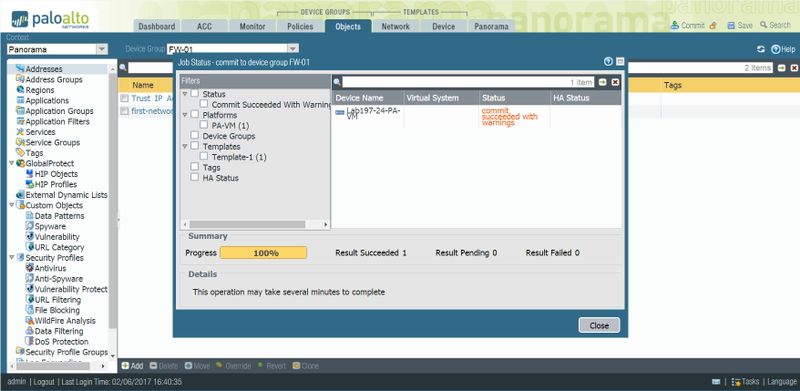Tick the Template-1 (1) filter checkbox
800x391 pixels.
pos(204,156)
